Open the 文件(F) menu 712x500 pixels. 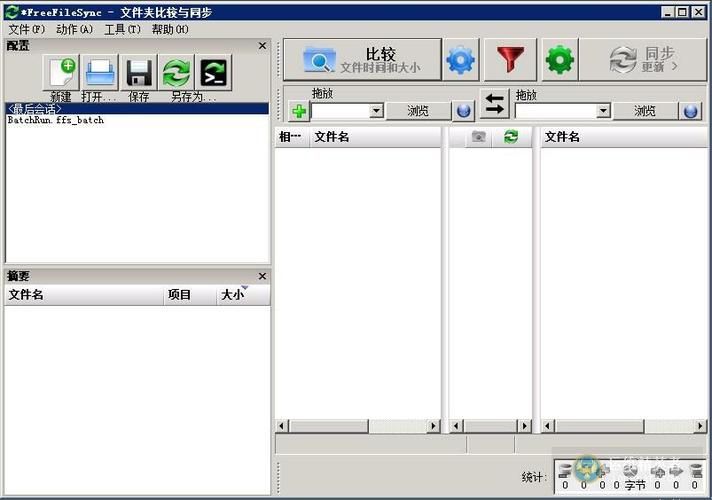tap(27, 30)
